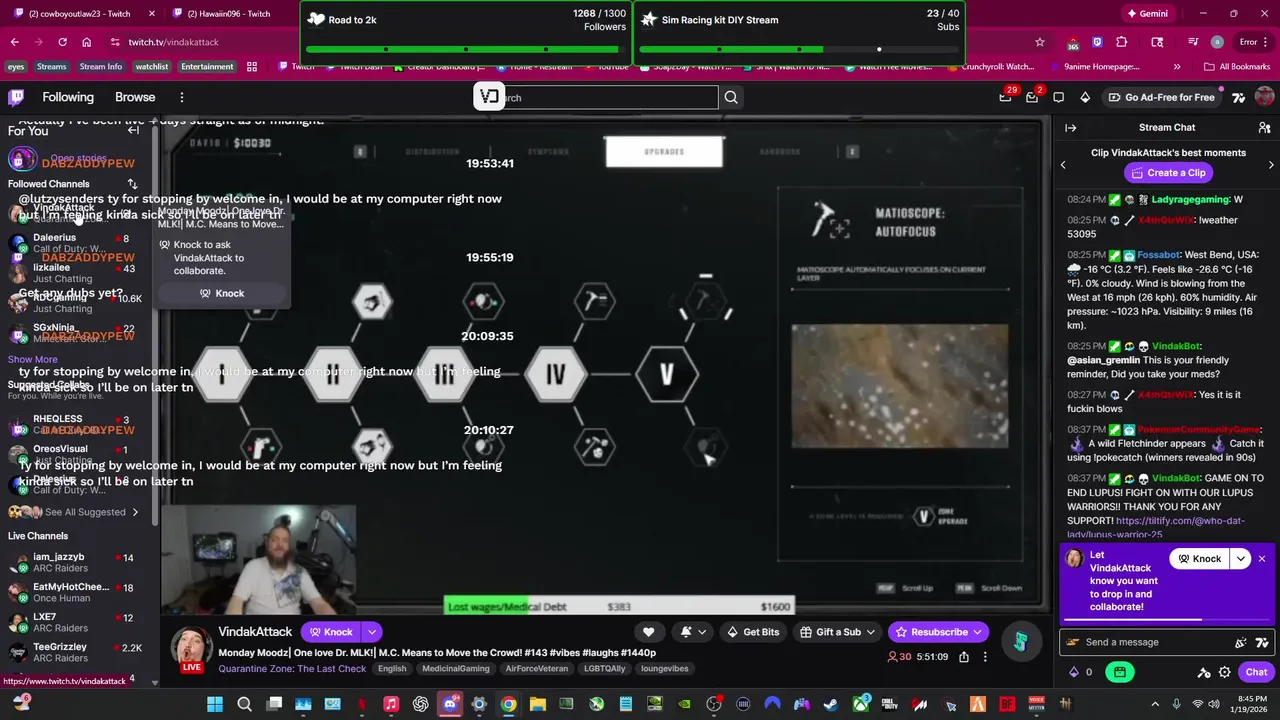Open the Browse nav item
1280x720 pixels.
pos(135,97)
